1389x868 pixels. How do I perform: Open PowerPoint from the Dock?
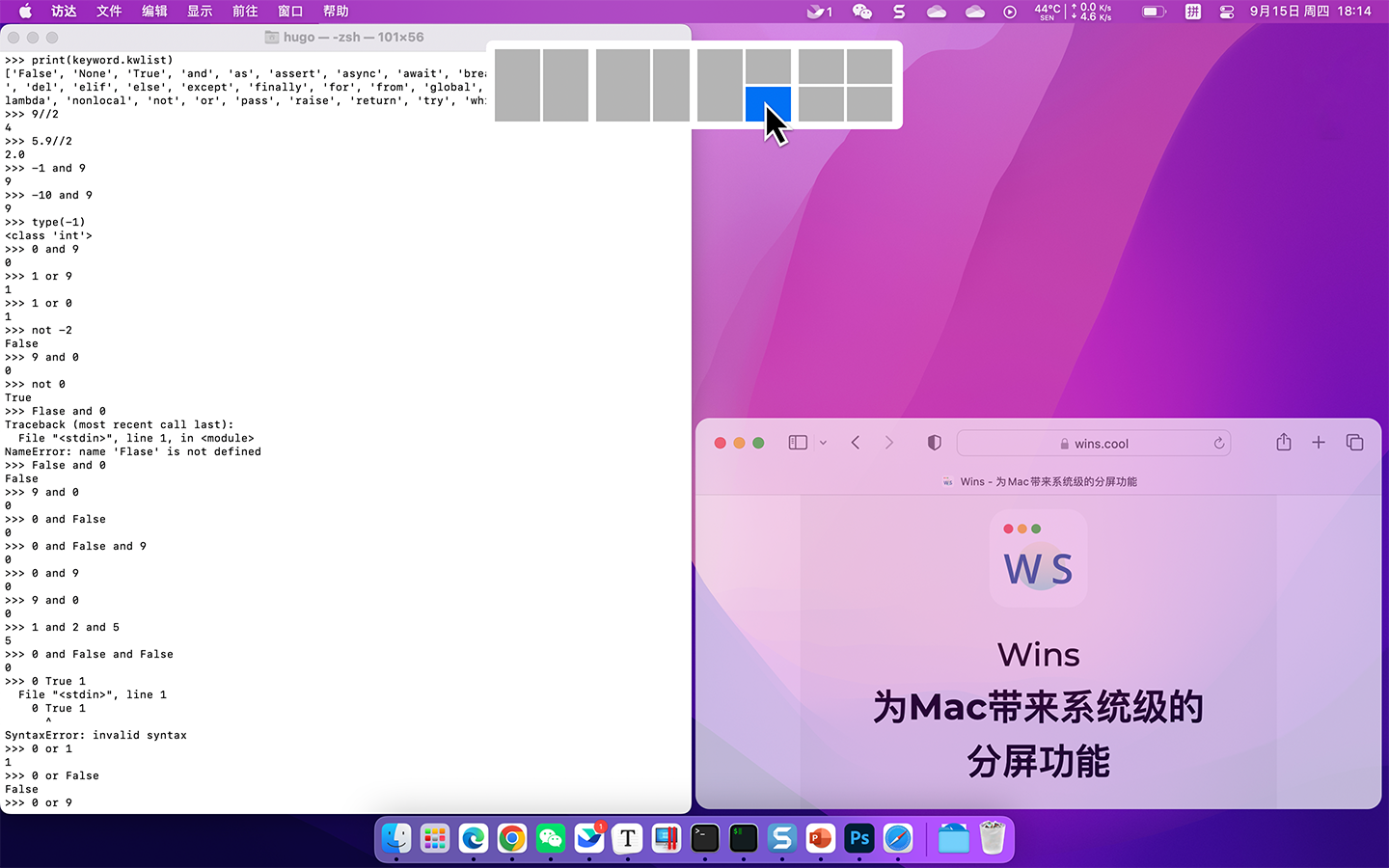[820, 839]
